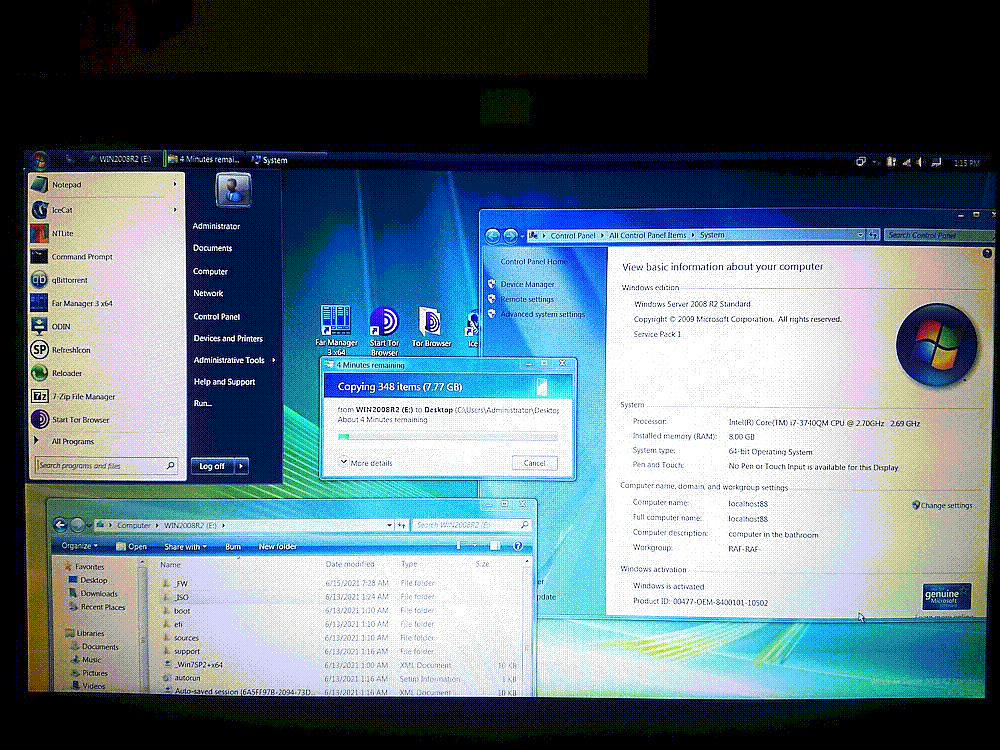
Task: Launch RefreshIcon from the Start menu
Action: click(x=105, y=350)
